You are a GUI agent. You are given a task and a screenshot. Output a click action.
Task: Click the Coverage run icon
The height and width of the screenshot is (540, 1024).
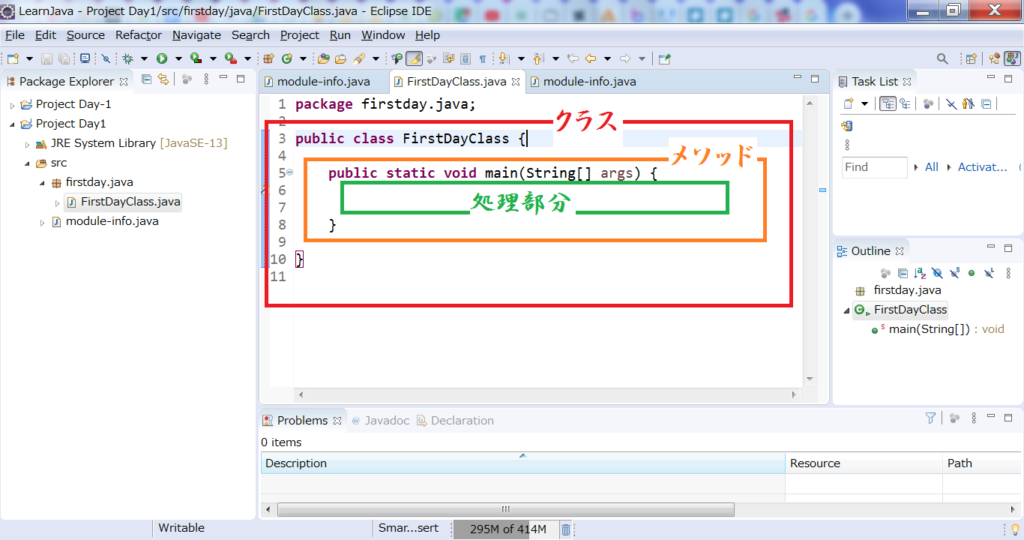(x=196, y=59)
